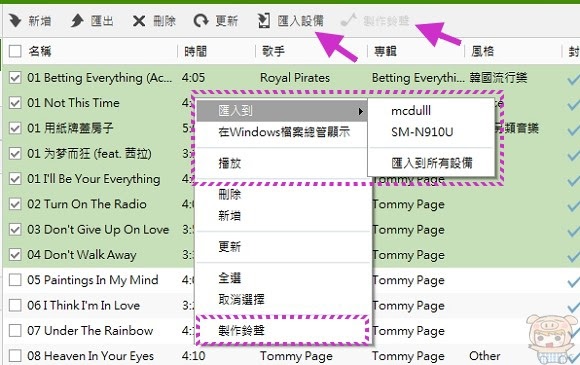Sort by the 風格 column header

click(x=482, y=51)
